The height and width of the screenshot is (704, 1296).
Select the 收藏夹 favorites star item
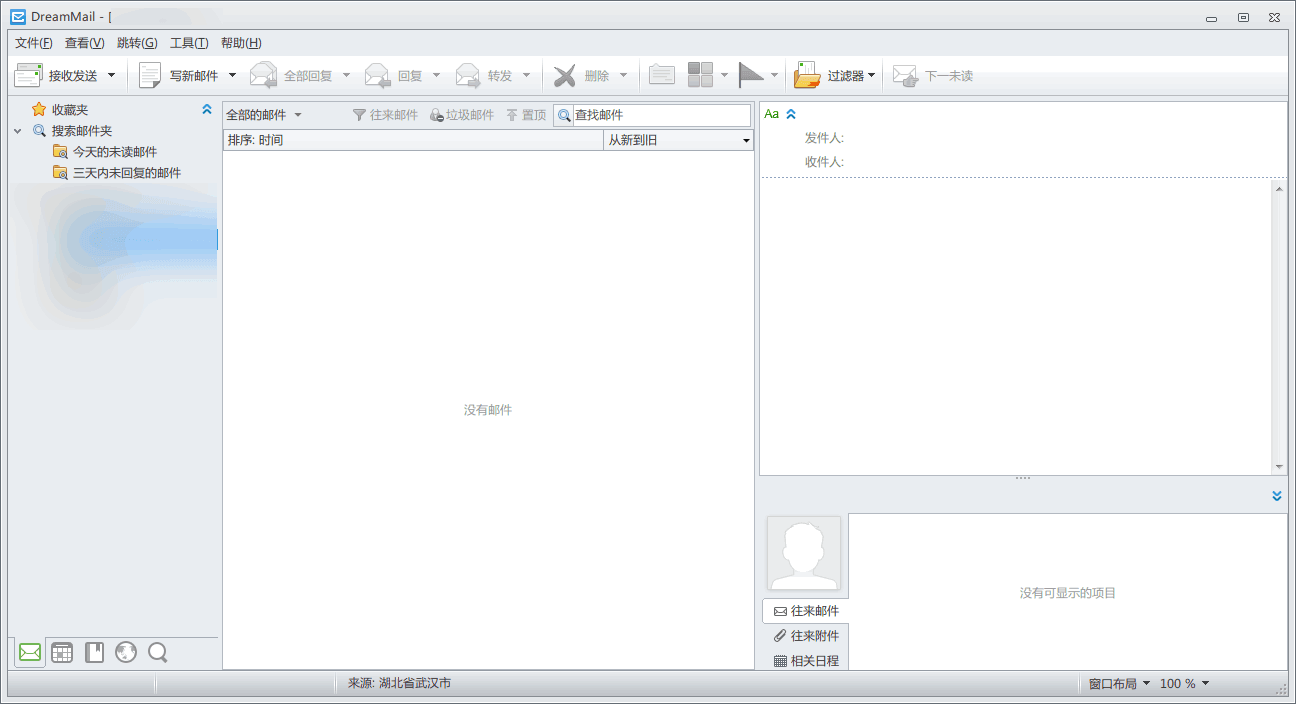coord(60,110)
